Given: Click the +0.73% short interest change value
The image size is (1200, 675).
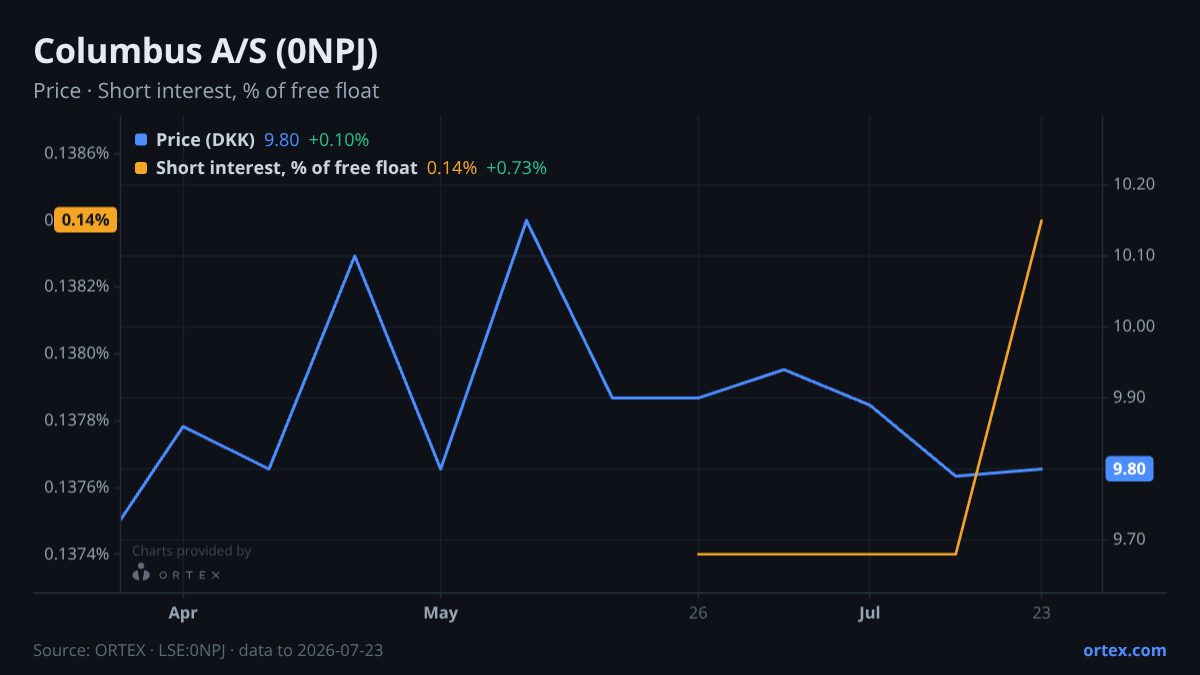Looking at the screenshot, I should coord(517,168).
